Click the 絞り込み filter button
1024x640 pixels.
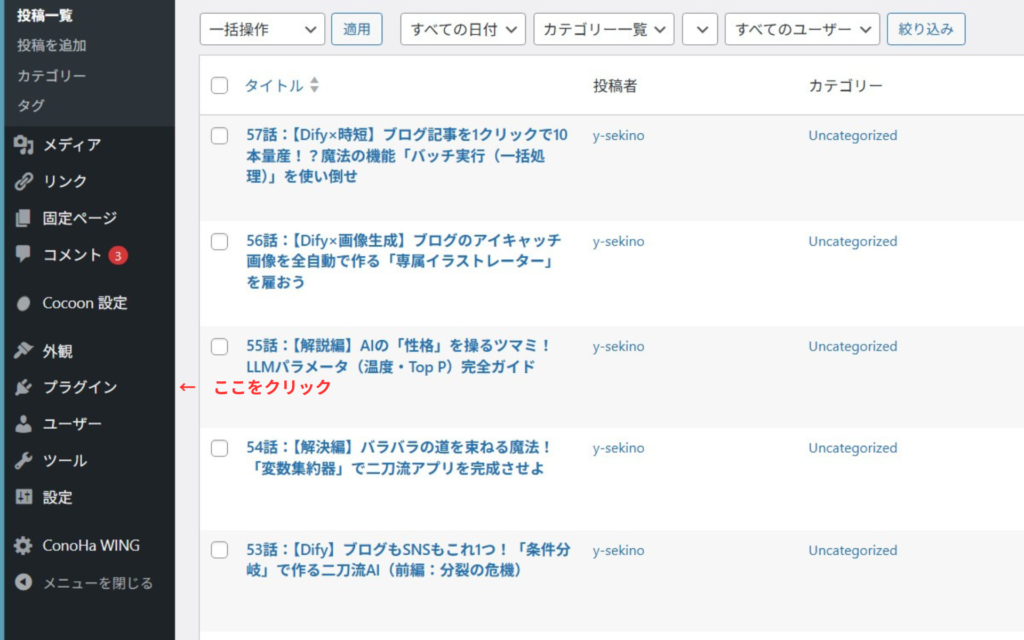coord(925,28)
